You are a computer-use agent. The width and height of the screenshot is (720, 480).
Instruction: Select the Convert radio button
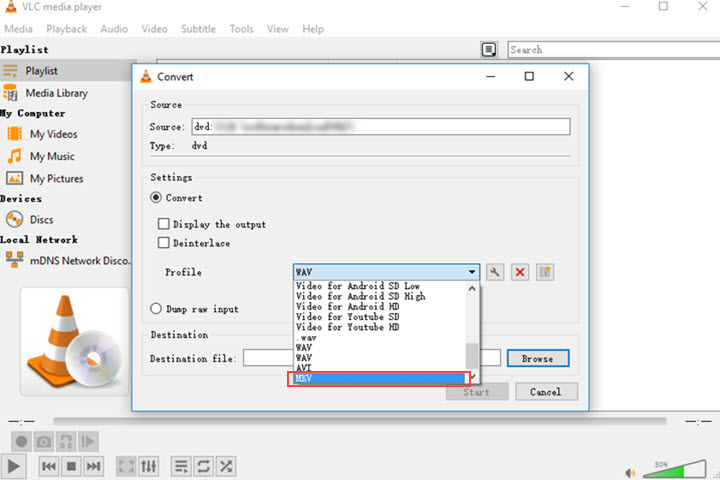click(x=156, y=198)
